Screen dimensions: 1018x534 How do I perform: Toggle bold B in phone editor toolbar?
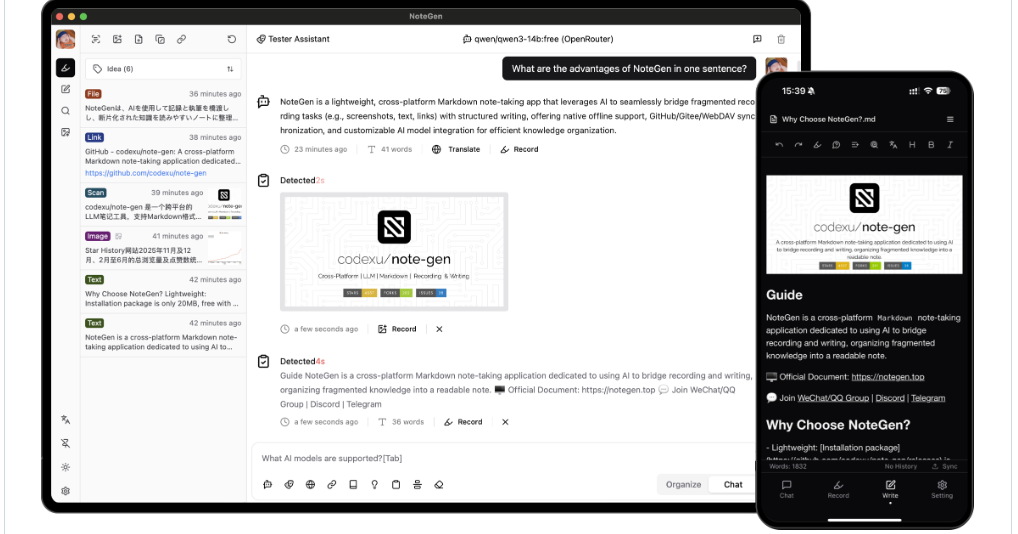pyautogui.click(x=931, y=145)
